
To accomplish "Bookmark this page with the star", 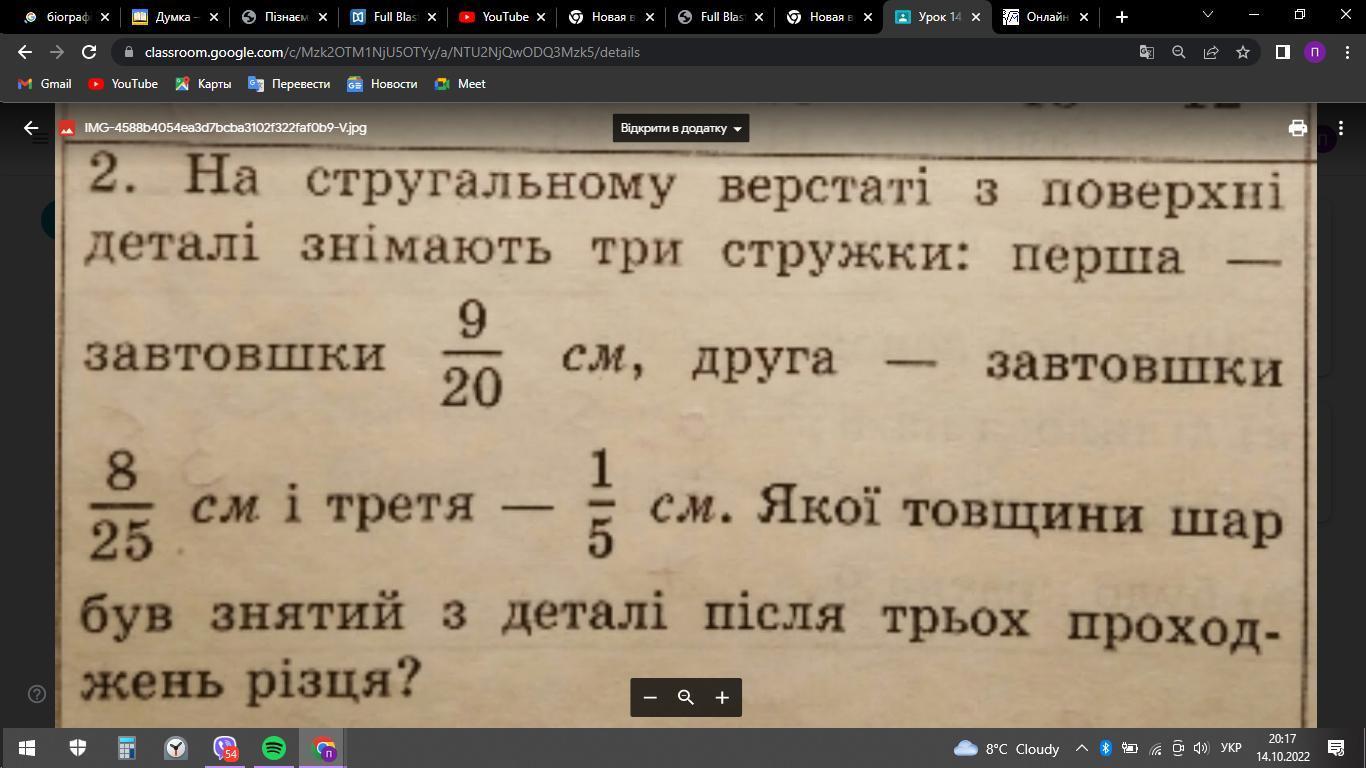I will coord(1243,52).
